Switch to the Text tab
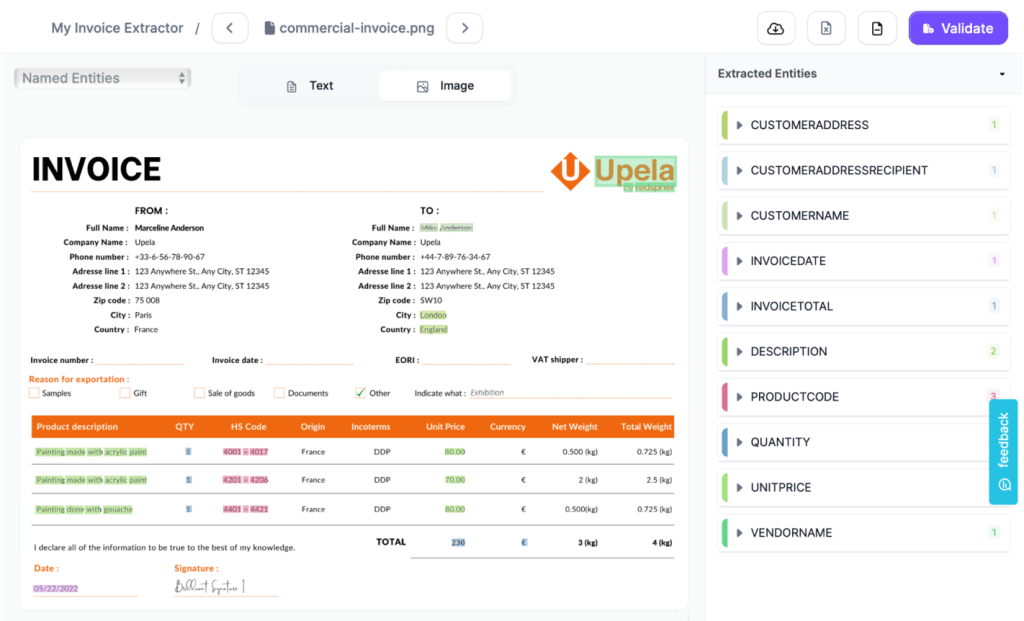Viewport: 1024px width, 621px height. [x=309, y=86]
